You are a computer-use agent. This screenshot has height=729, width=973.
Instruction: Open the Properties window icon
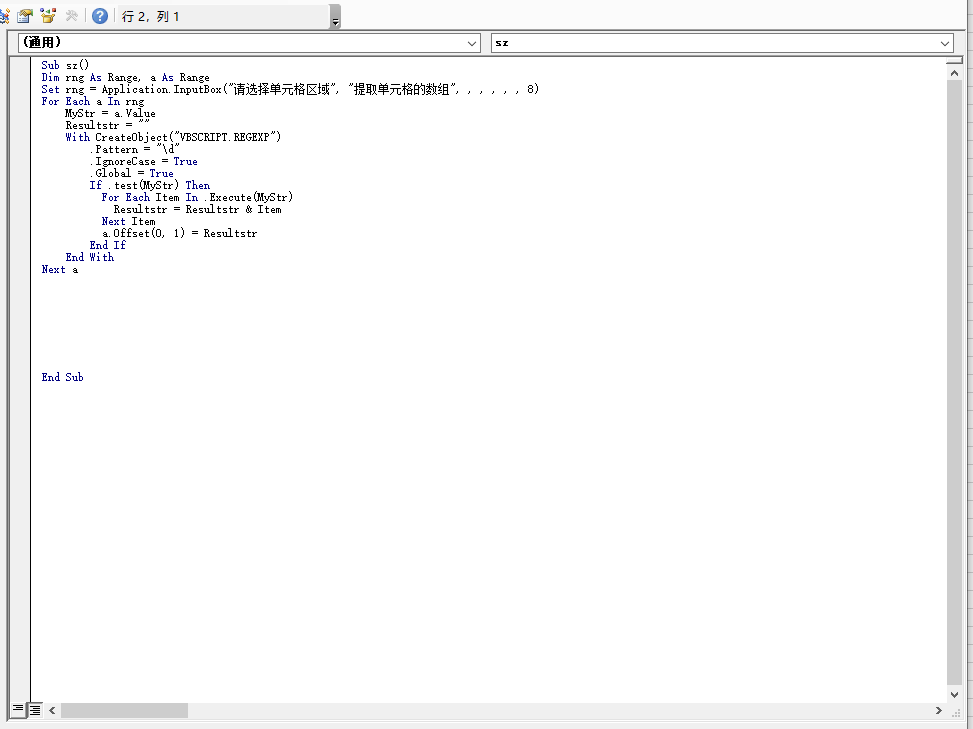(25, 16)
